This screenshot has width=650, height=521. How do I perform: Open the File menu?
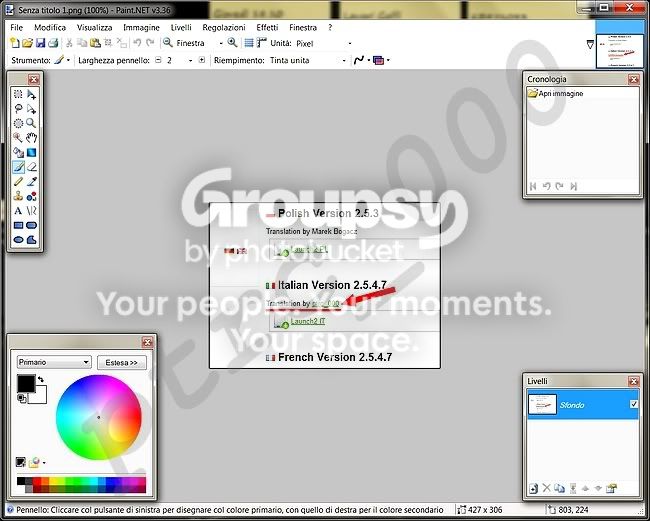(17, 27)
